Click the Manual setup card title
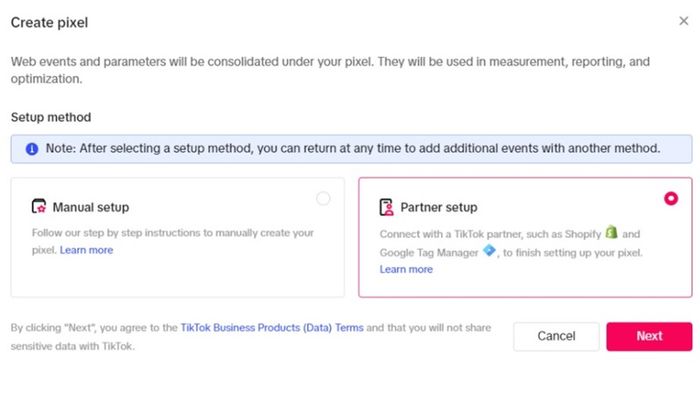Screen dimensions: 700x394 91,207
